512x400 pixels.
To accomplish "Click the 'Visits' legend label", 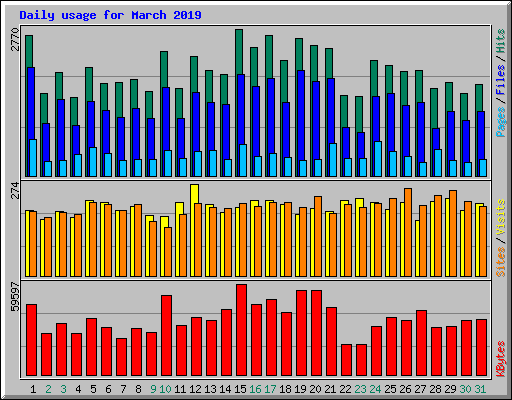I will (x=501, y=217).
